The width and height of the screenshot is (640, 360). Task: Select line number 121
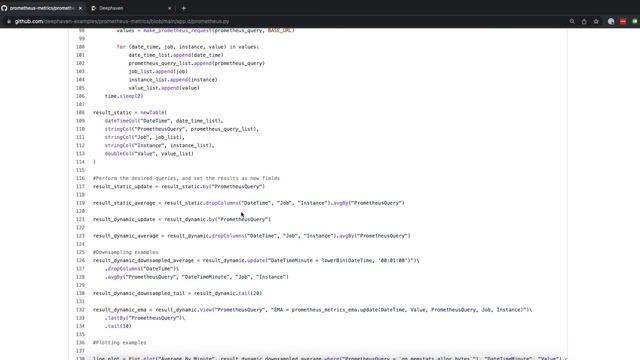(x=80, y=219)
